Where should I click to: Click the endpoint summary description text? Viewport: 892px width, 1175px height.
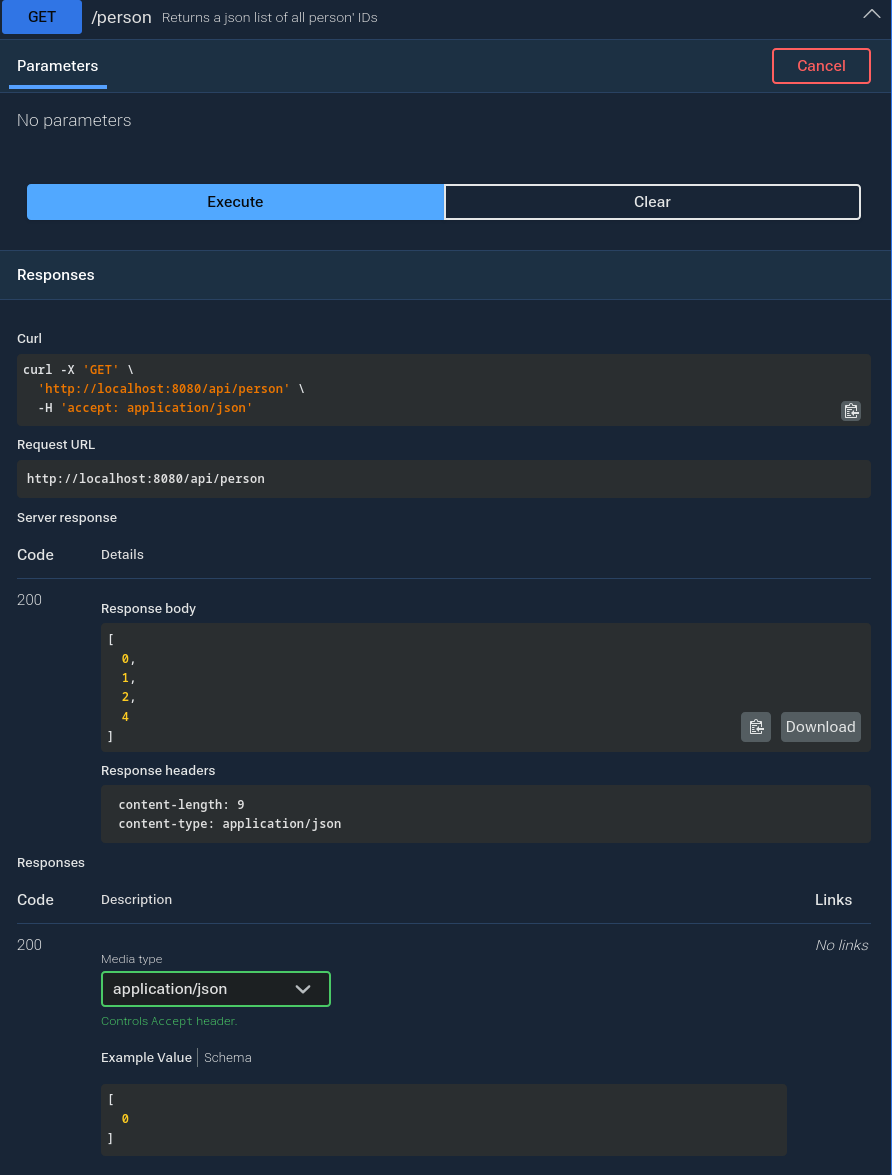[270, 18]
